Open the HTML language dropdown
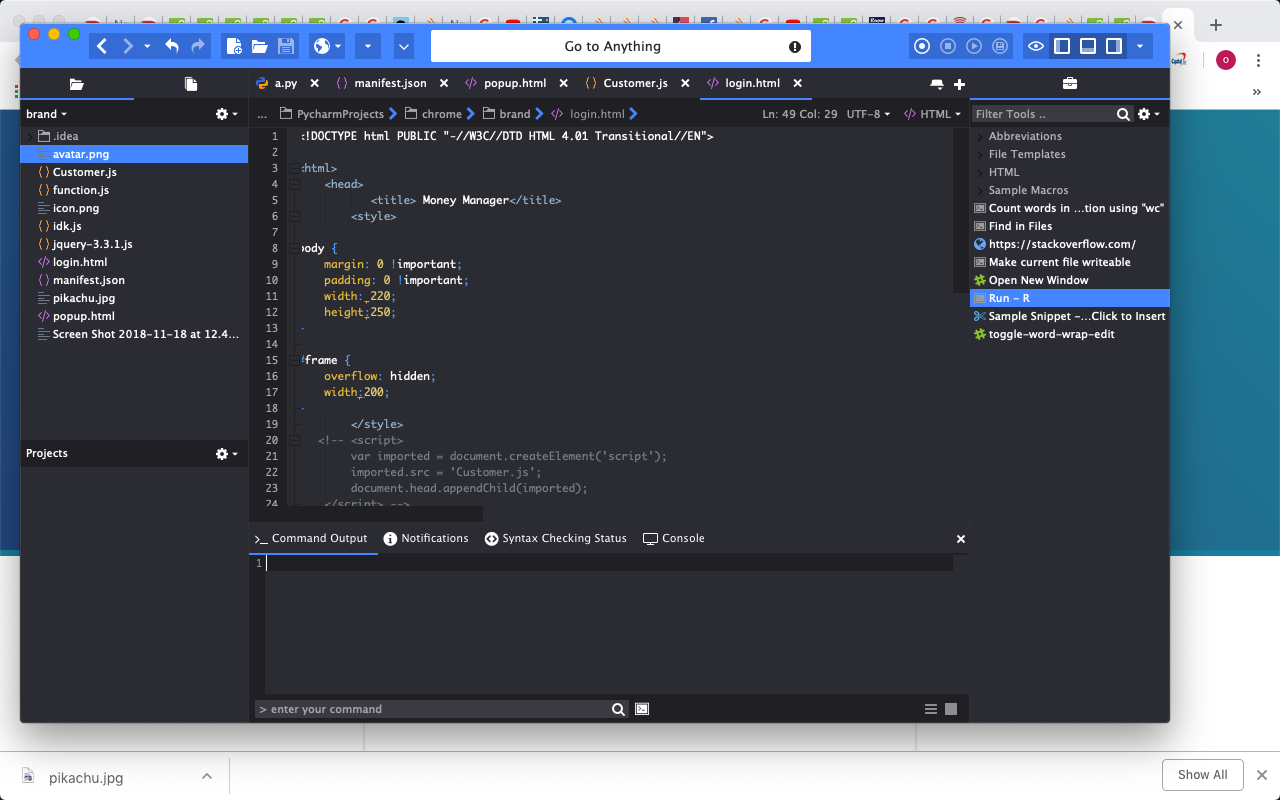The height and width of the screenshot is (800, 1280). click(x=932, y=114)
